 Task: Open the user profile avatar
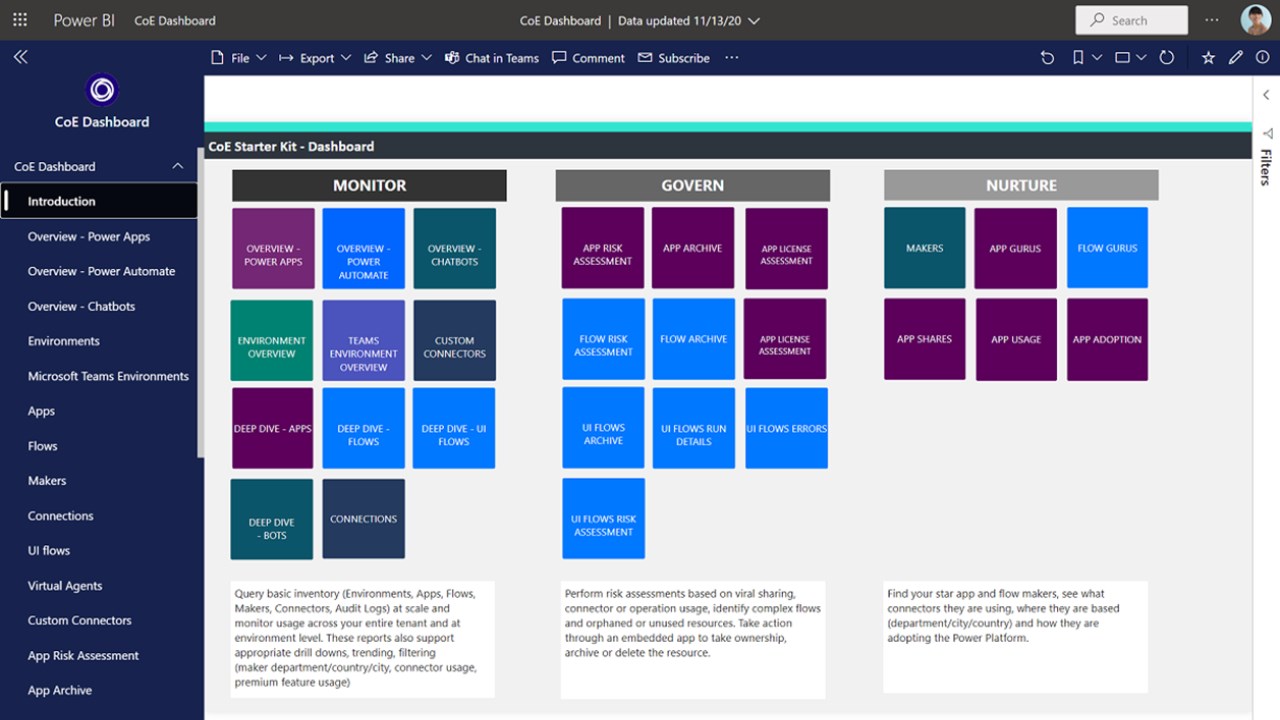click(1256, 20)
